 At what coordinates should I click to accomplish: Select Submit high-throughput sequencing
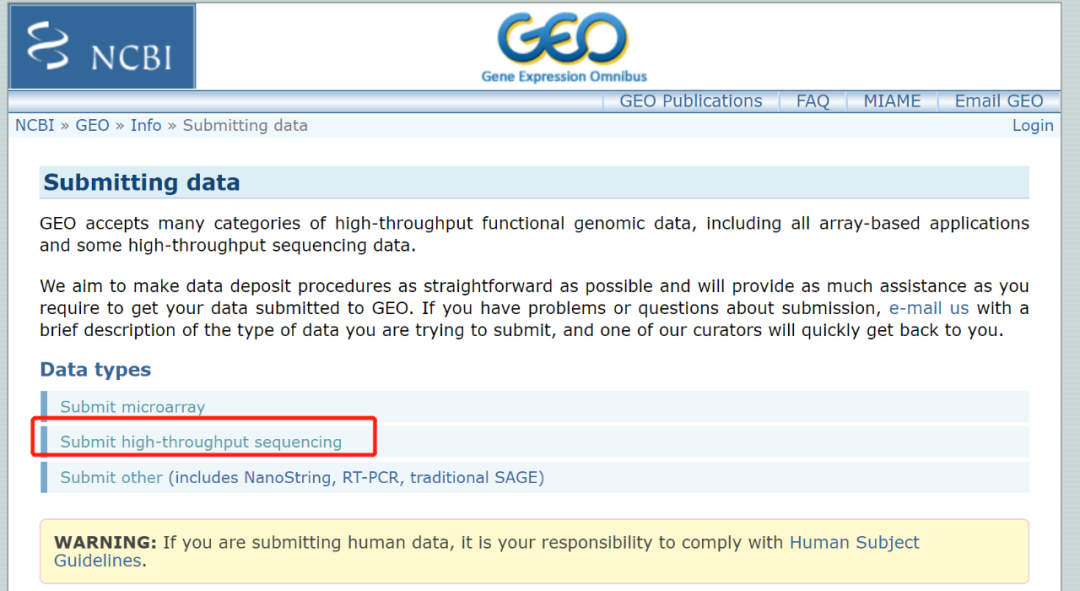coord(201,442)
